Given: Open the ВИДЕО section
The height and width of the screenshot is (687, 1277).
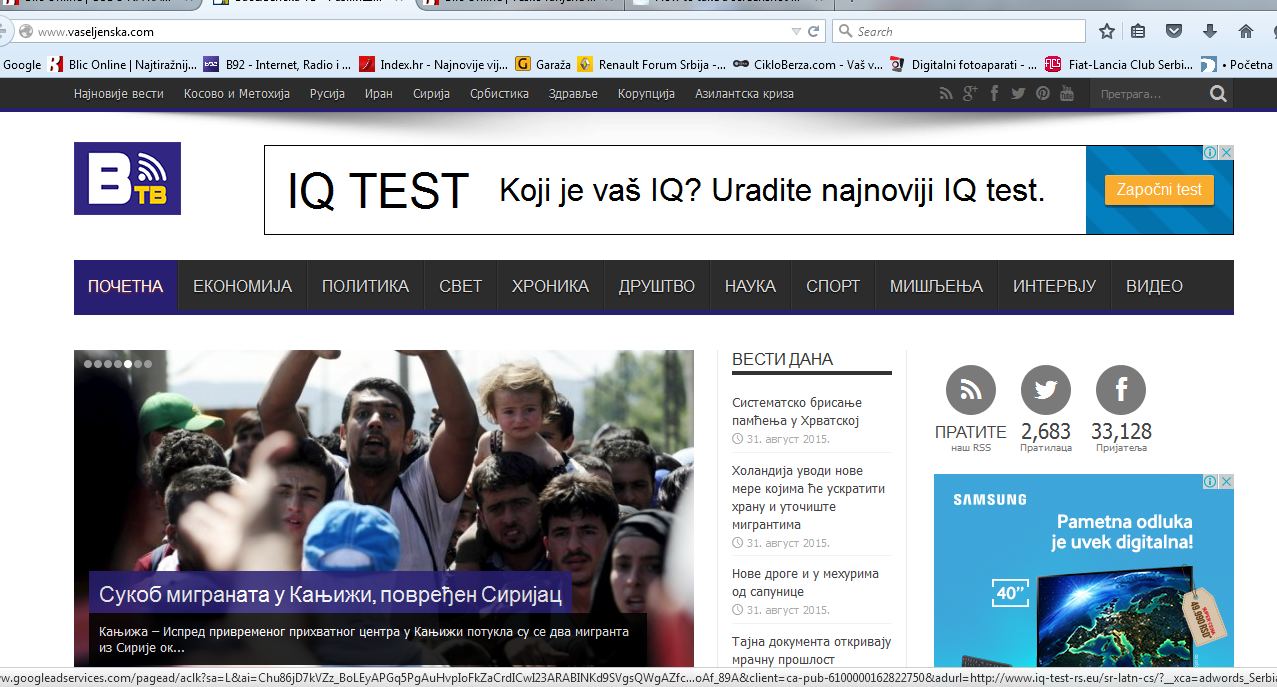Looking at the screenshot, I should coord(1155,287).
